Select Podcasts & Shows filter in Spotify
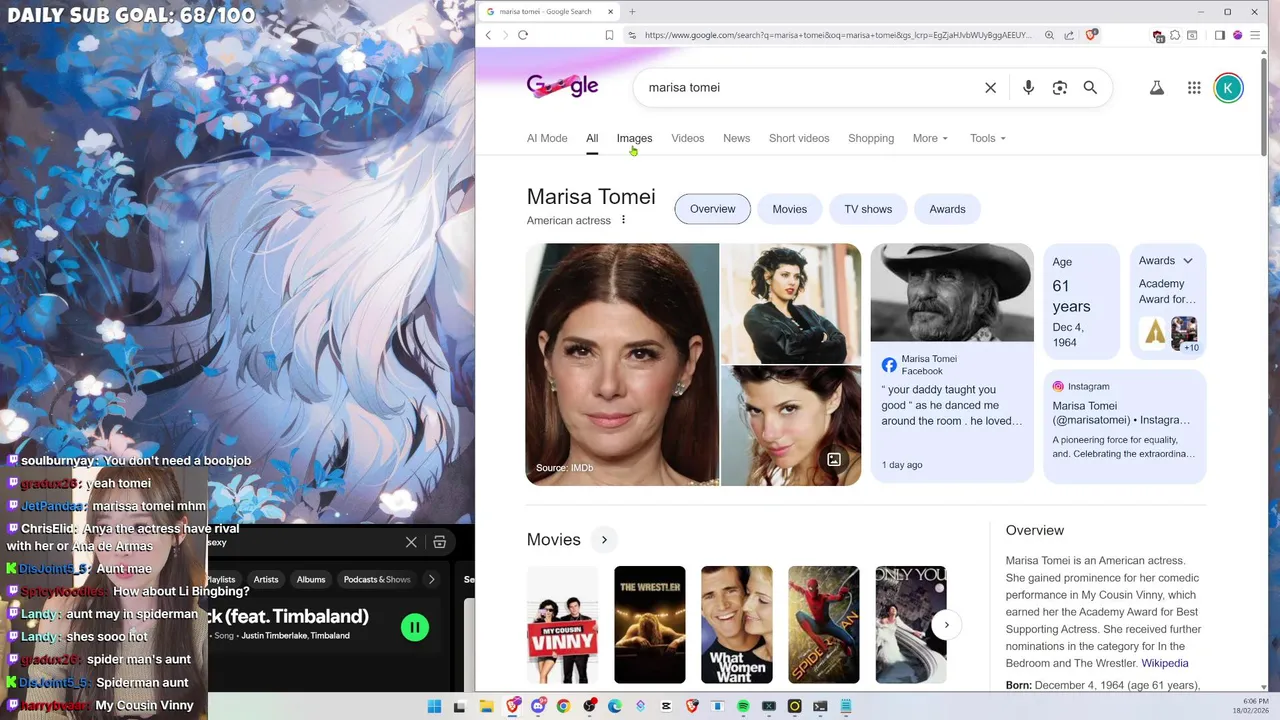The image size is (1280, 720). coord(377,579)
